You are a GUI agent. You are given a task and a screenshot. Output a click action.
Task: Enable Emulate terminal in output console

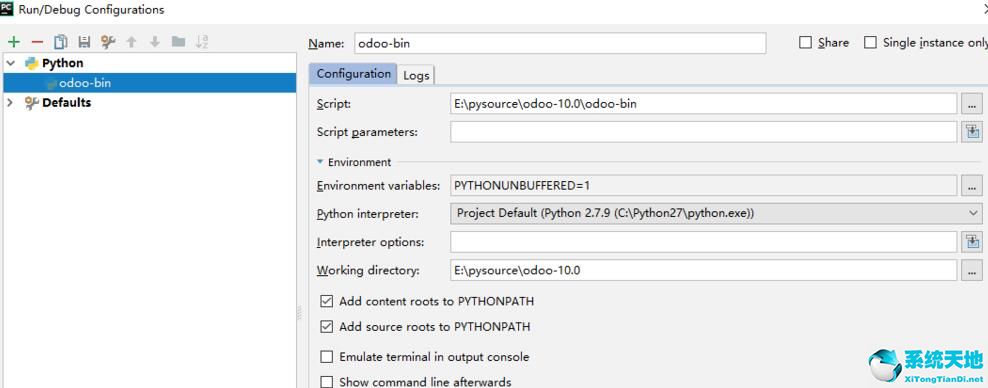326,357
